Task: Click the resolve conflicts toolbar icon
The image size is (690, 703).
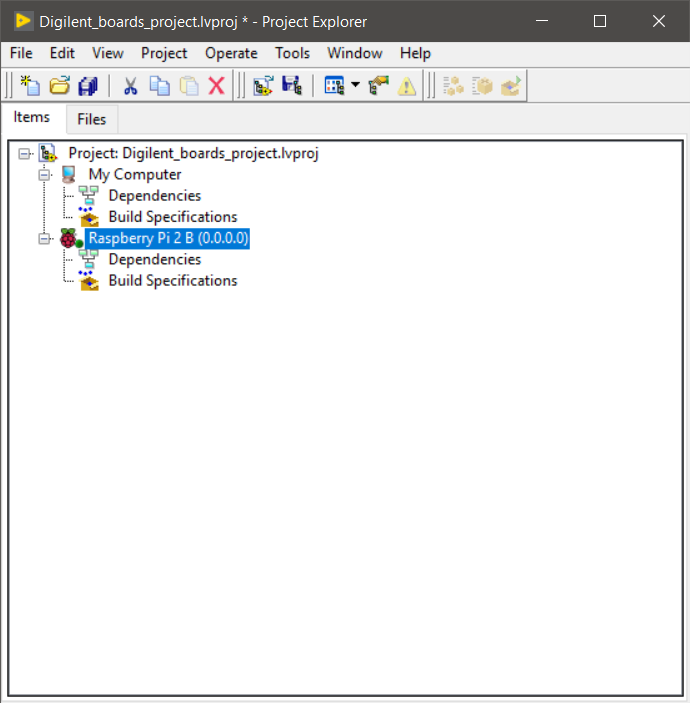Action: tap(378, 85)
